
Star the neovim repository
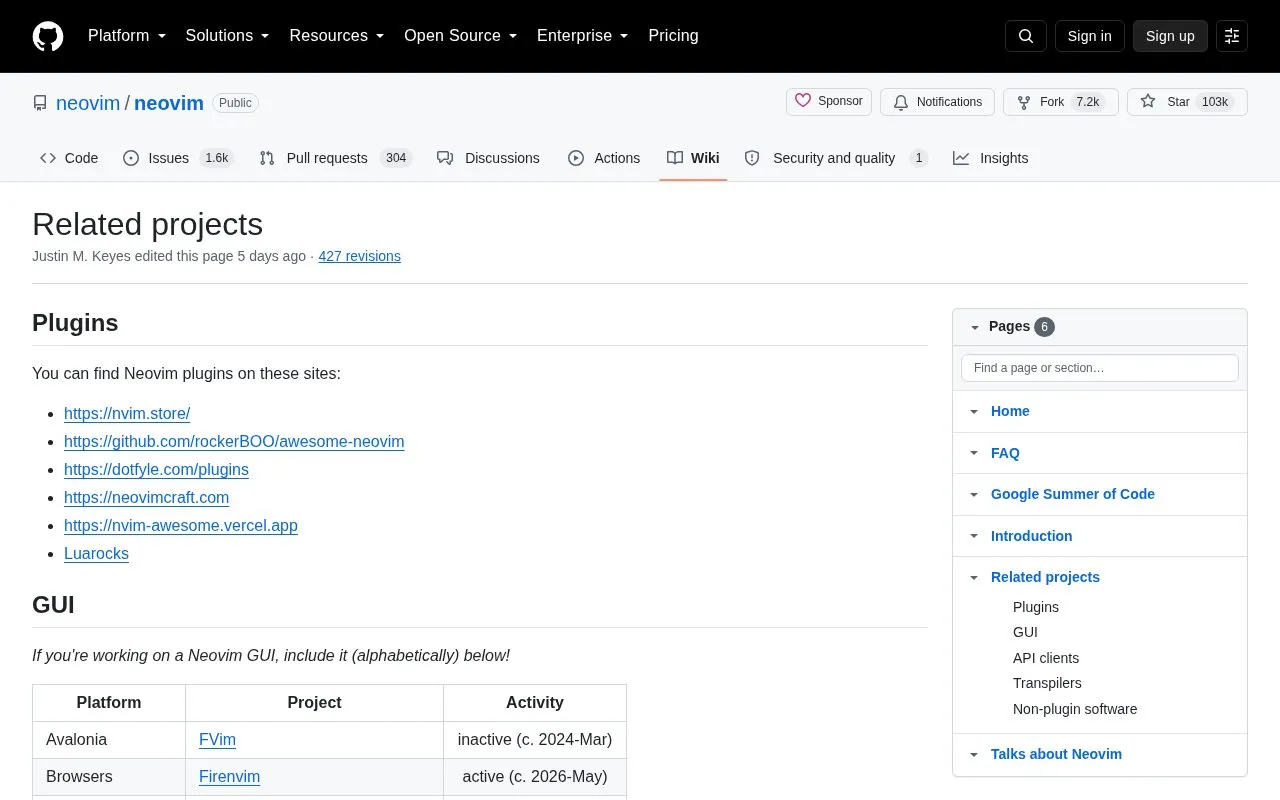click(x=1187, y=102)
